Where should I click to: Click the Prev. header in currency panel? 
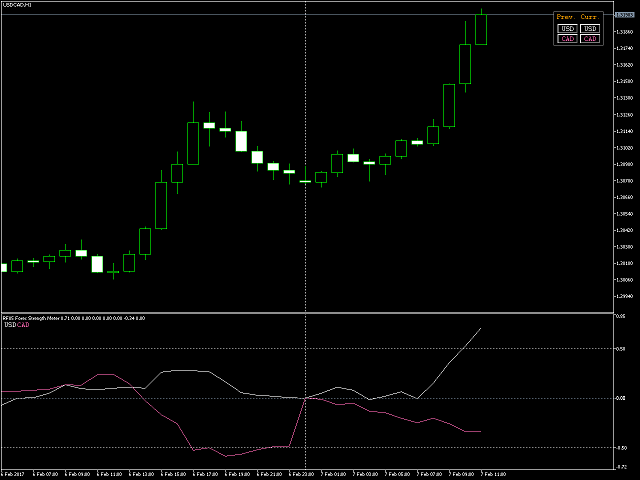coord(567,17)
